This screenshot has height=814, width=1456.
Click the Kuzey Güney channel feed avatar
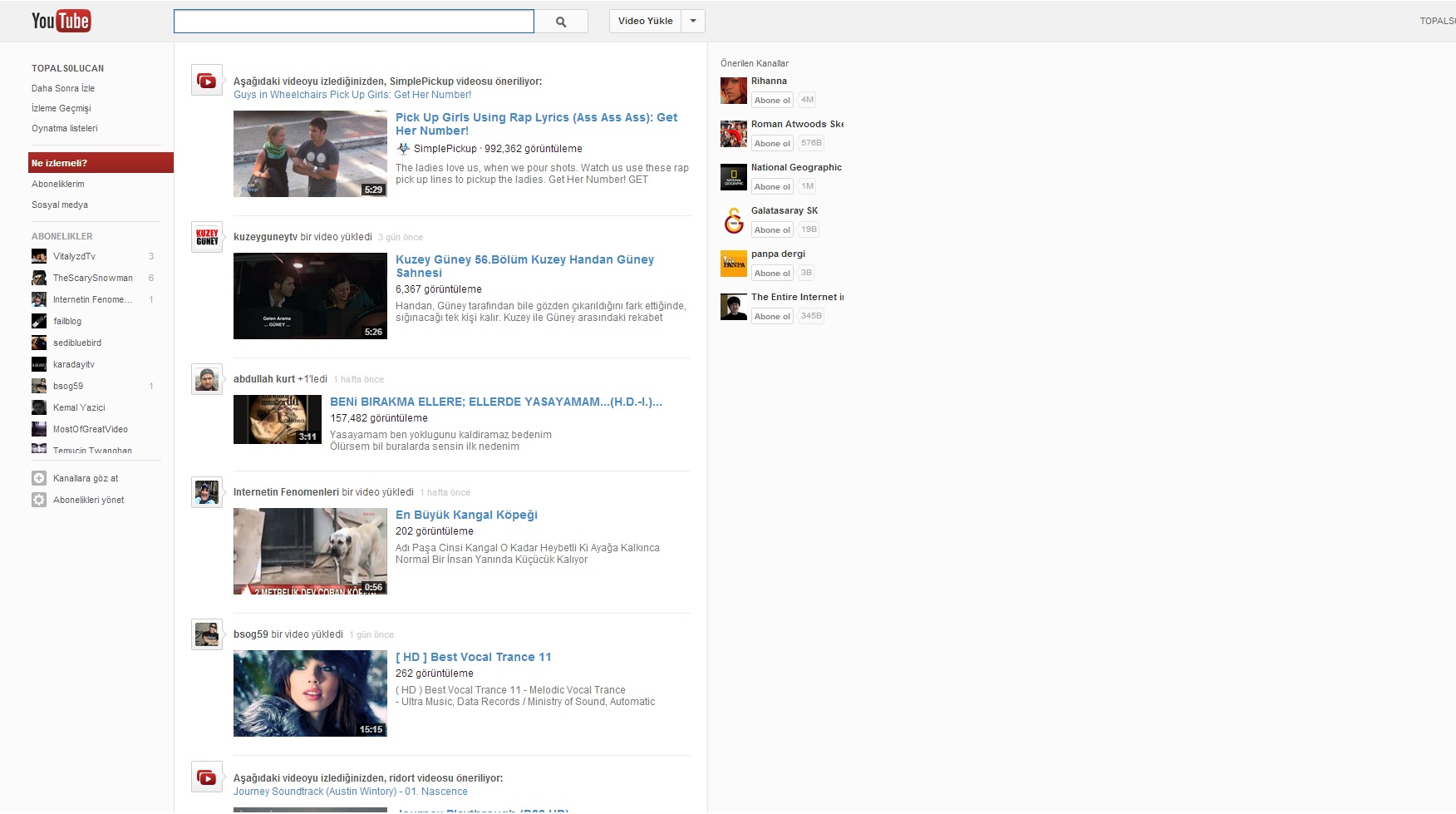pos(207,237)
